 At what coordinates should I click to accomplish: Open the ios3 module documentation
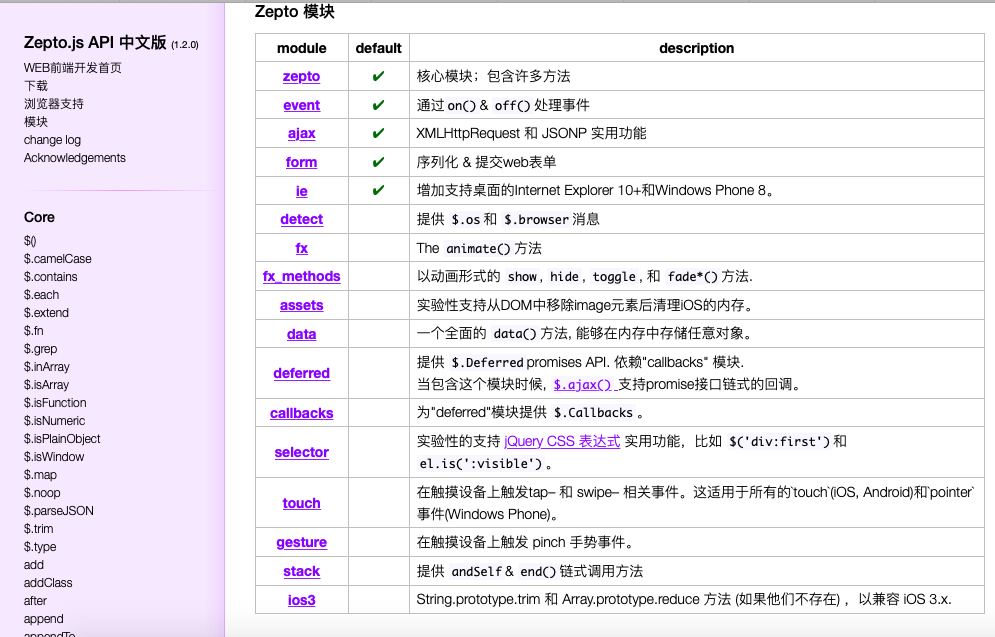click(x=301, y=599)
